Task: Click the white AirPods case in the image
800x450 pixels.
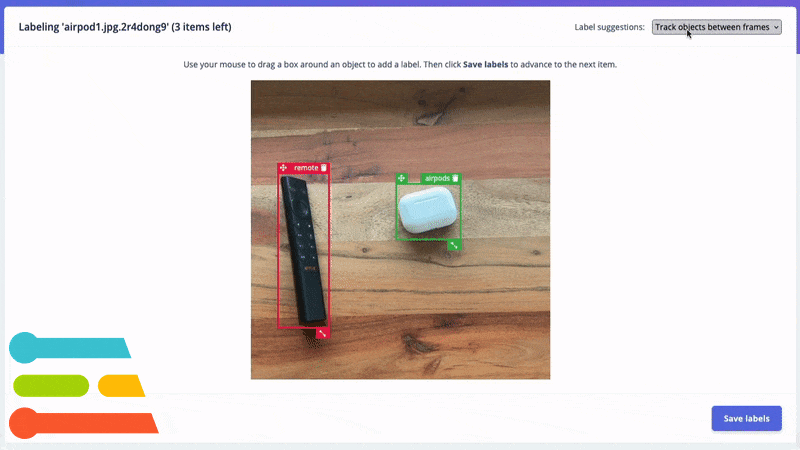Action: pos(428,210)
